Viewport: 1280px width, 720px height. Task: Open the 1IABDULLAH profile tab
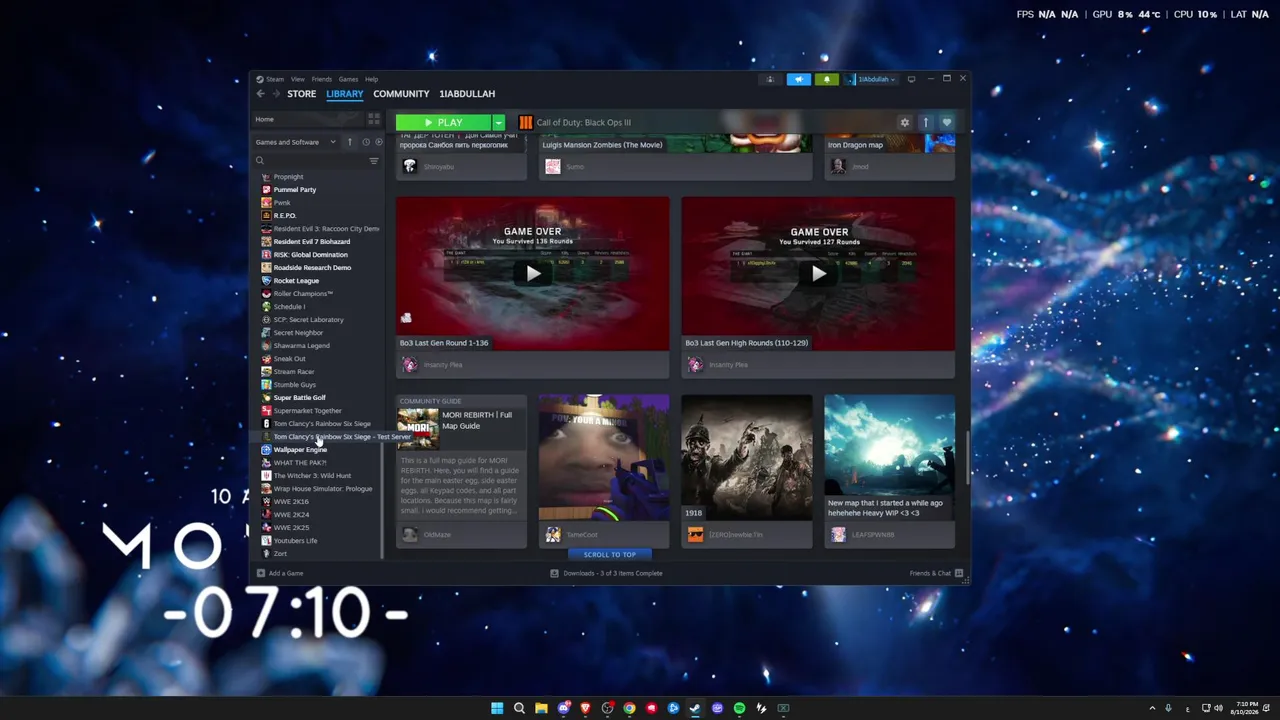467,94
